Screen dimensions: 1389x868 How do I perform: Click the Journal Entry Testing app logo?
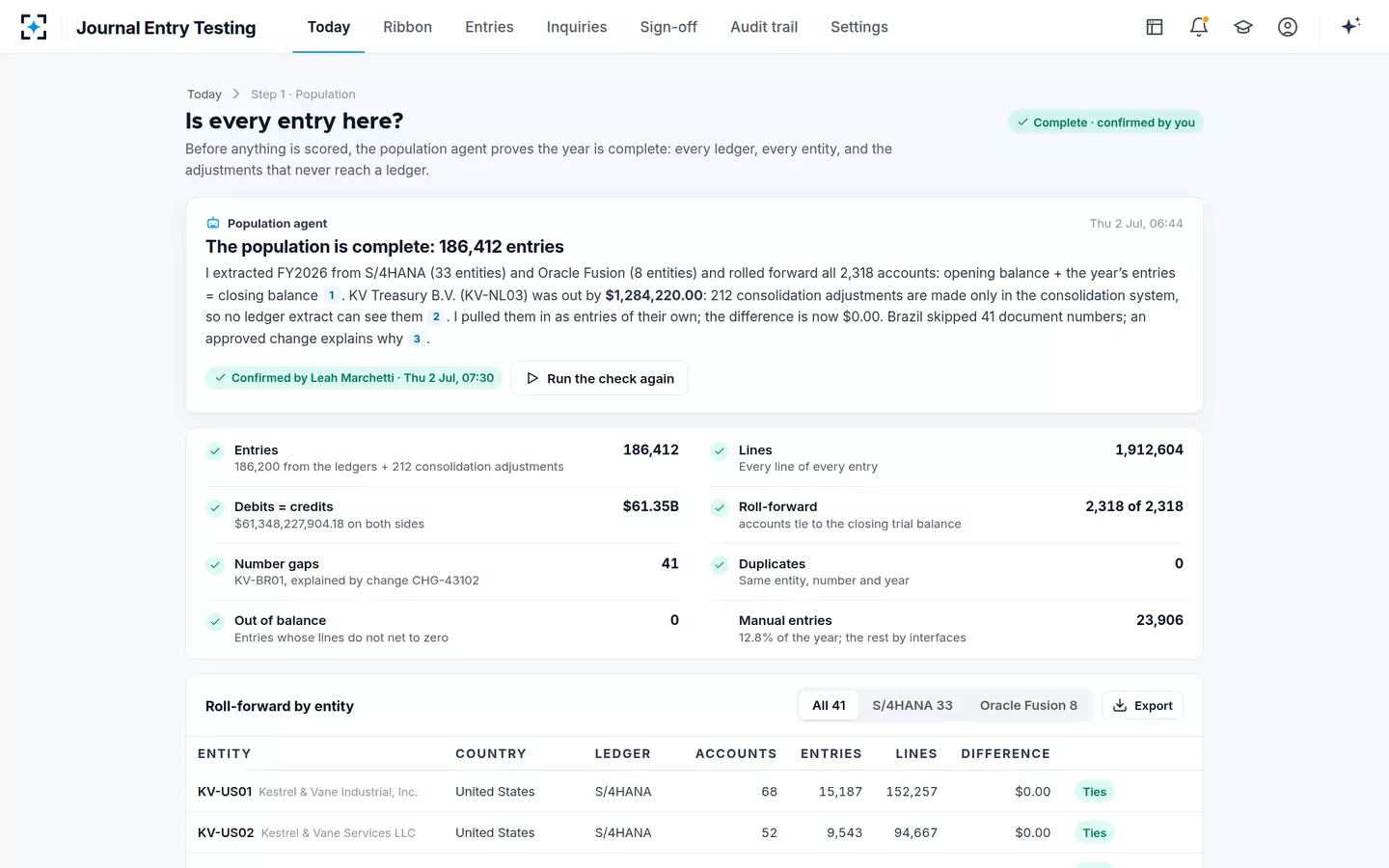point(34,27)
